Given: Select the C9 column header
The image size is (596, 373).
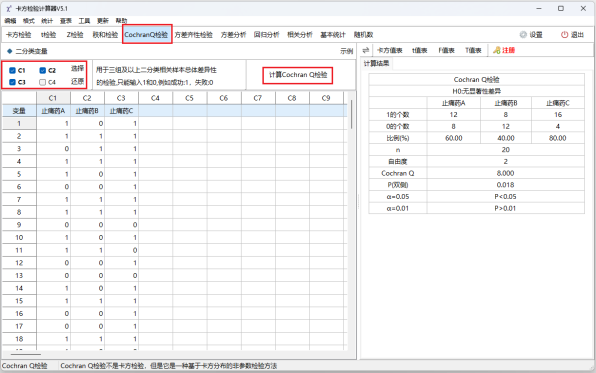Looking at the screenshot, I should tap(327, 98).
